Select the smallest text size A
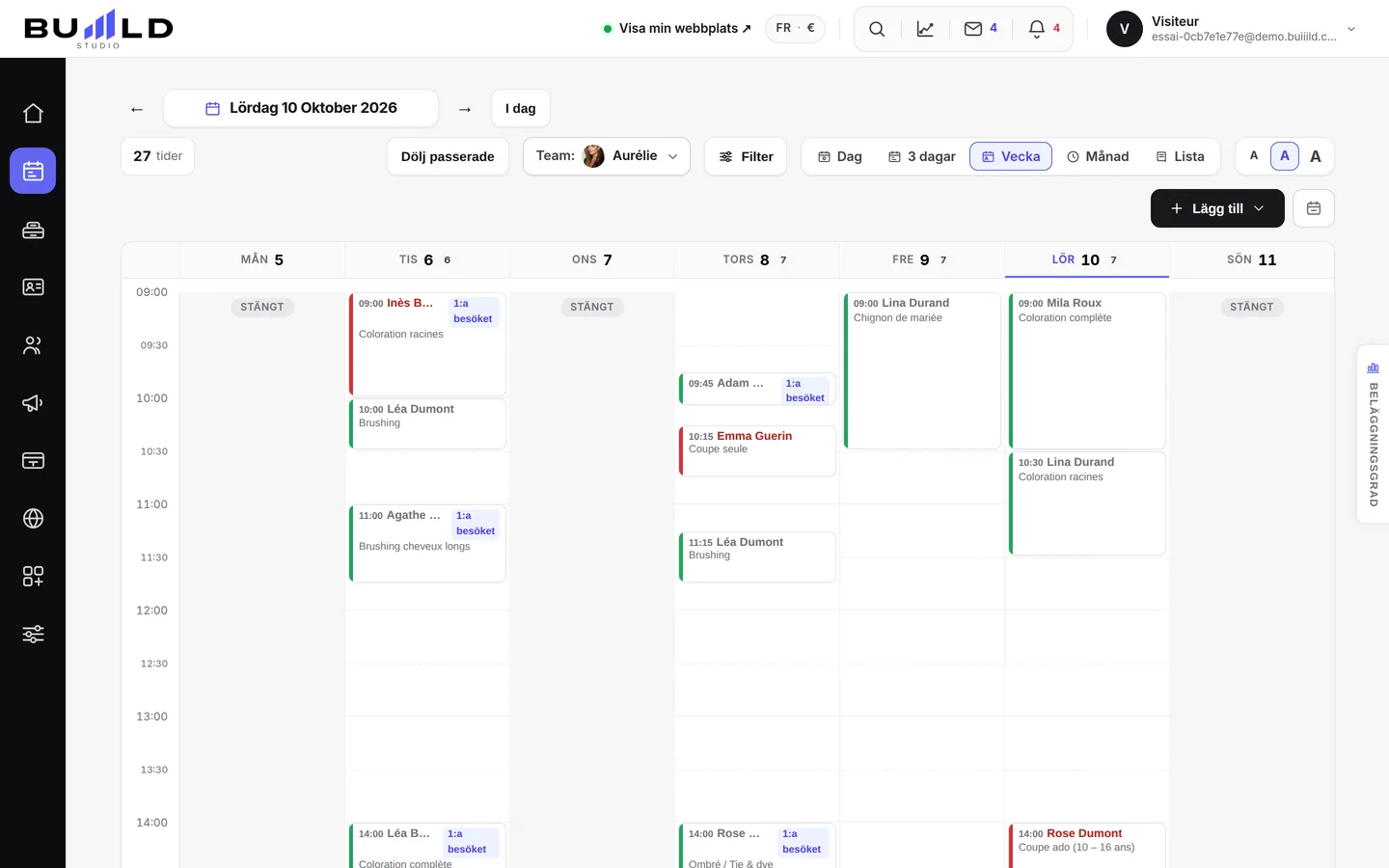The height and width of the screenshot is (868, 1389). pos(1254,156)
